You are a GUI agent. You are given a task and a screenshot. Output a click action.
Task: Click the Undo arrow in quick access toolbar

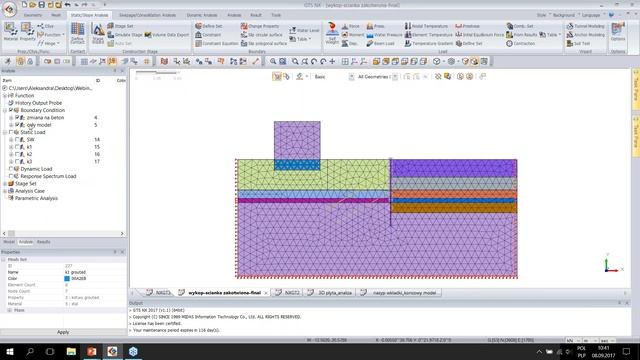67,5
